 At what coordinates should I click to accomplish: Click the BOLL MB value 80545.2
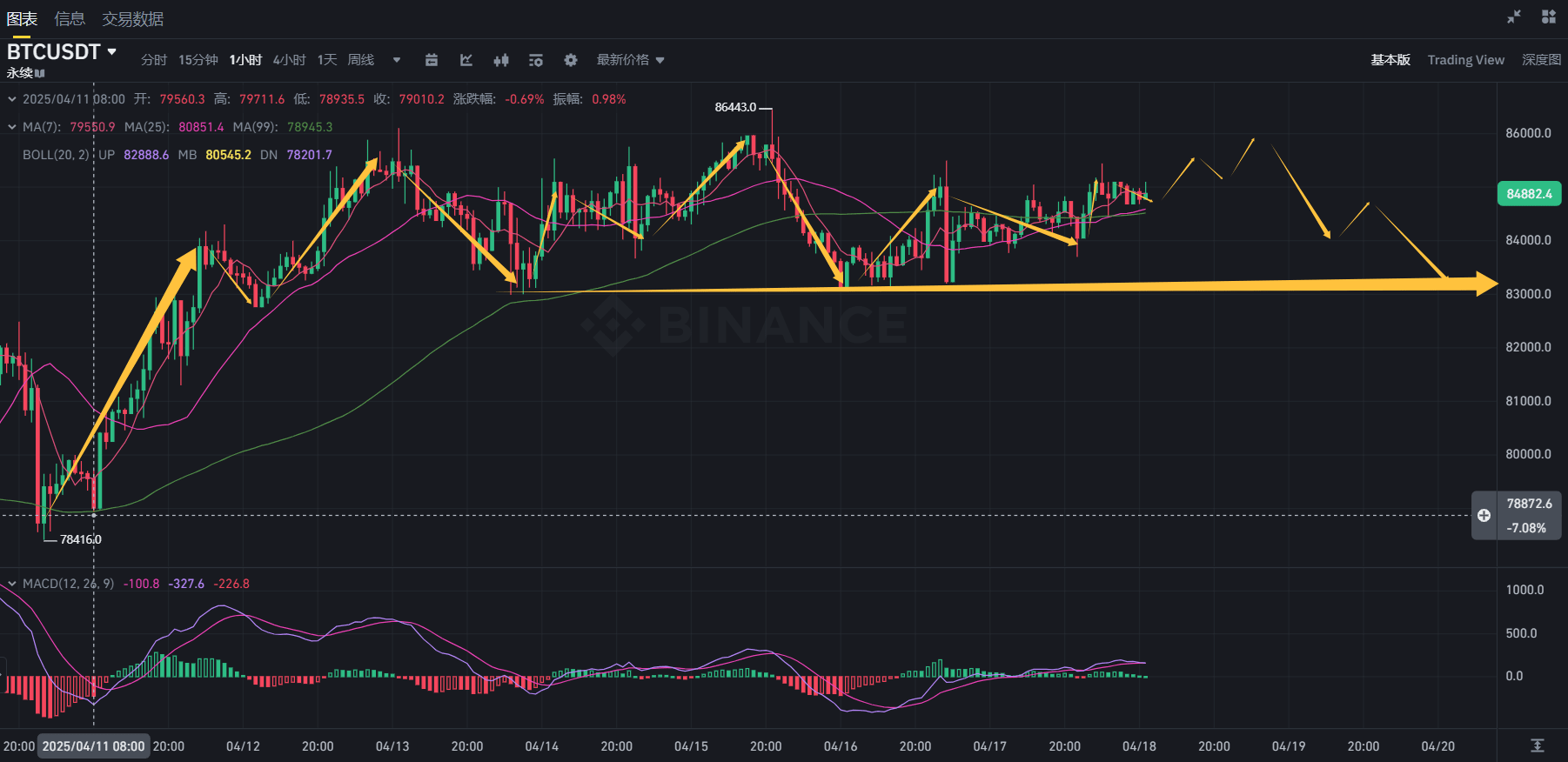(x=228, y=155)
